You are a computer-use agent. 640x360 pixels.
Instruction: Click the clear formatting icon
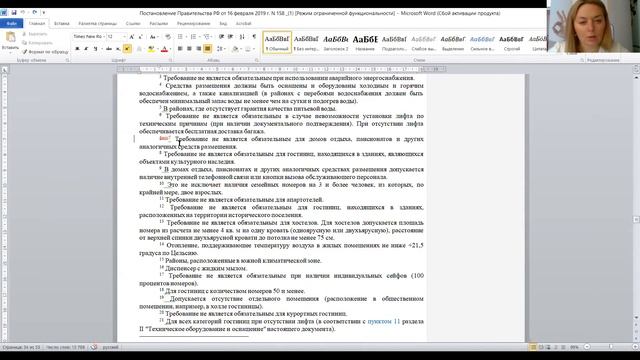pos(167,37)
